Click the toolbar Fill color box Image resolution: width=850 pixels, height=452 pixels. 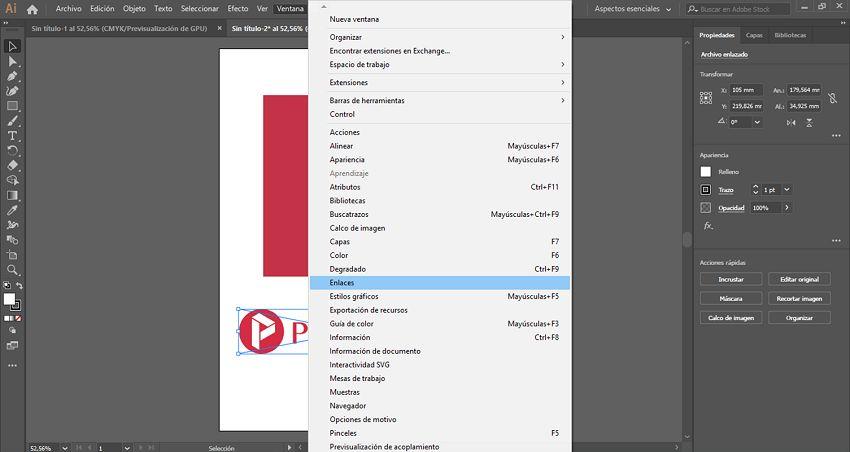[x=9, y=299]
